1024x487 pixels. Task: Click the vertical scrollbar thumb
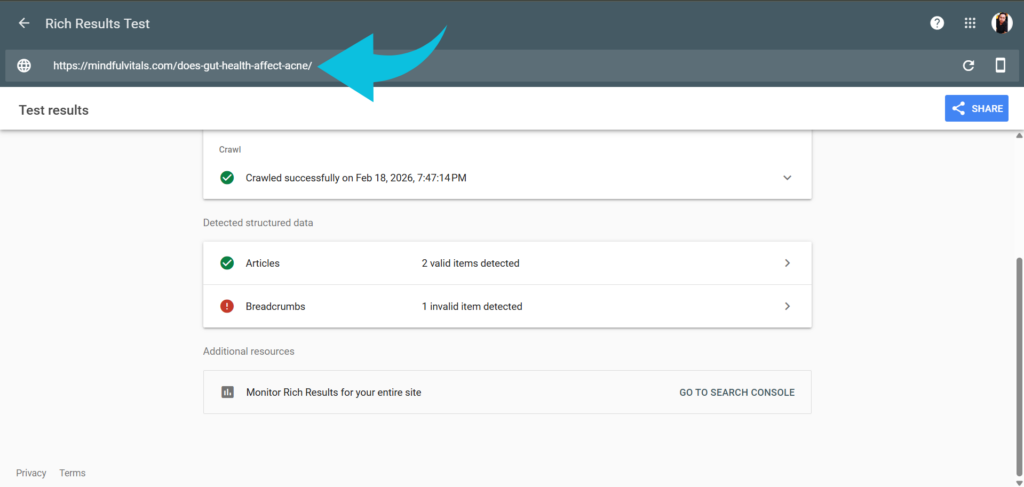click(x=1019, y=366)
